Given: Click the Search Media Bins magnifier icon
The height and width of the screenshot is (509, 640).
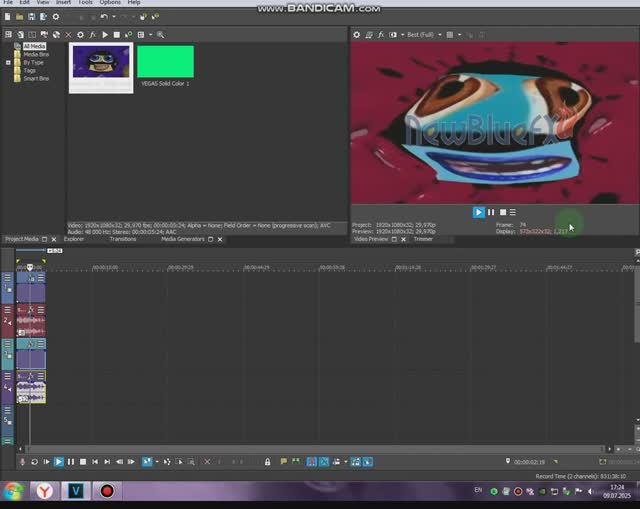Looking at the screenshot, I should tap(161, 35).
